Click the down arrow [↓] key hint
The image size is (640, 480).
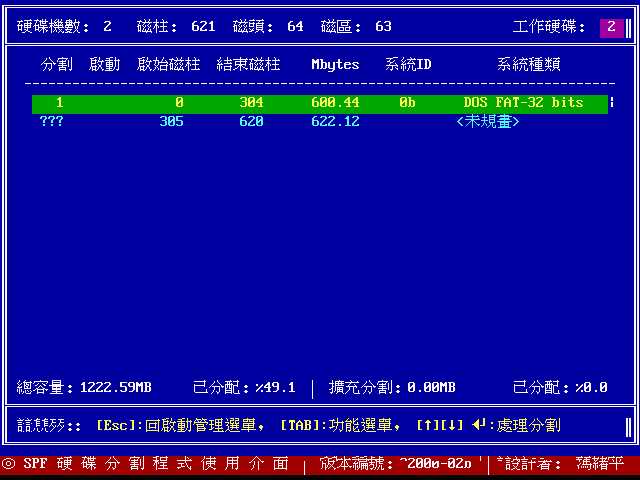[x=452, y=425]
